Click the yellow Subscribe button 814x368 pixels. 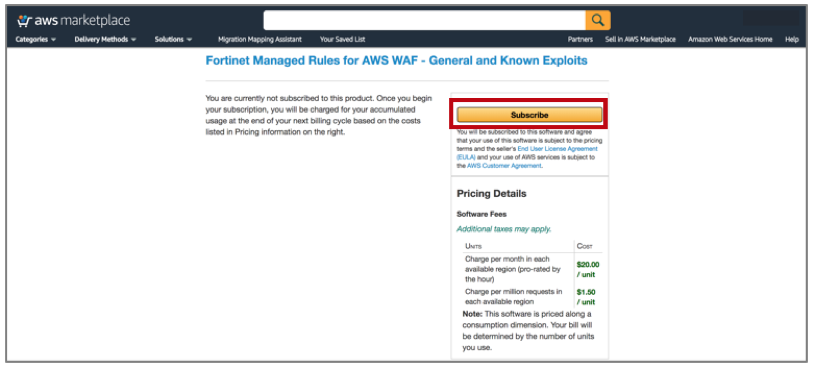pyautogui.click(x=529, y=115)
